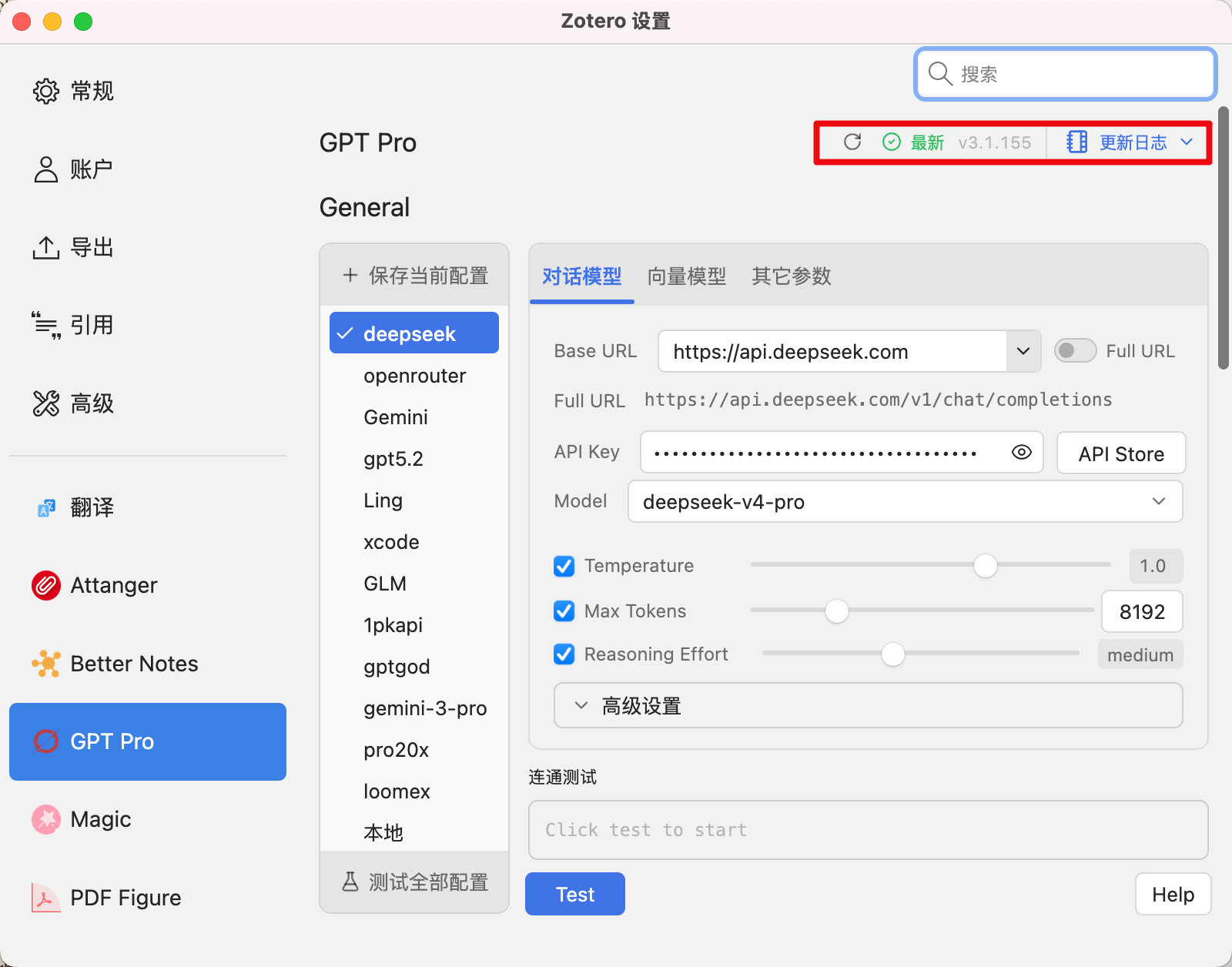
Task: Select the pro20x configuration
Action: pos(414,750)
